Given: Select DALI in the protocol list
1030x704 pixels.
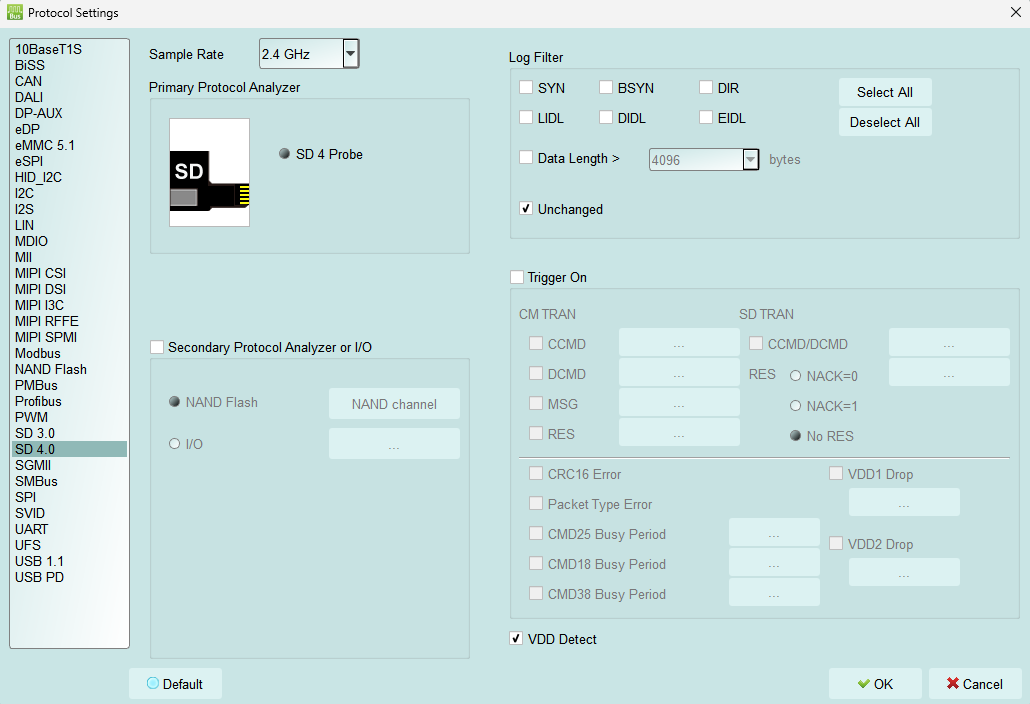Looking at the screenshot, I should point(70,97).
